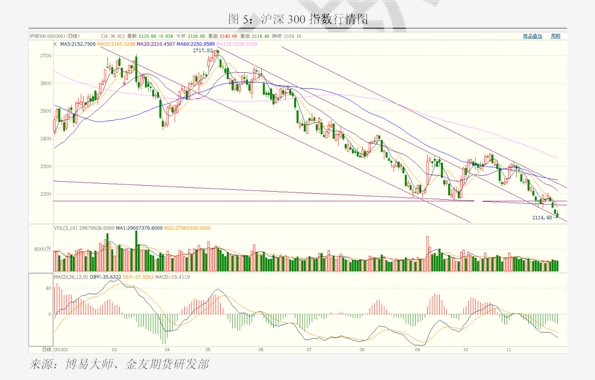The height and width of the screenshot is (380, 595).
Task: Select the MA60:2250.9589 indicator value
Action: tap(196, 44)
